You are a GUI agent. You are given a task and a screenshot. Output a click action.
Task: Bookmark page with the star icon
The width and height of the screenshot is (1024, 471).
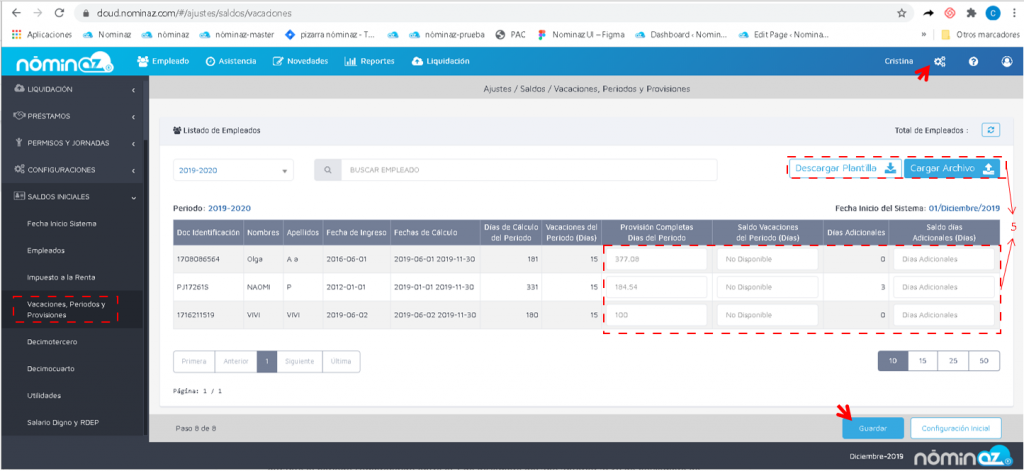coord(901,14)
